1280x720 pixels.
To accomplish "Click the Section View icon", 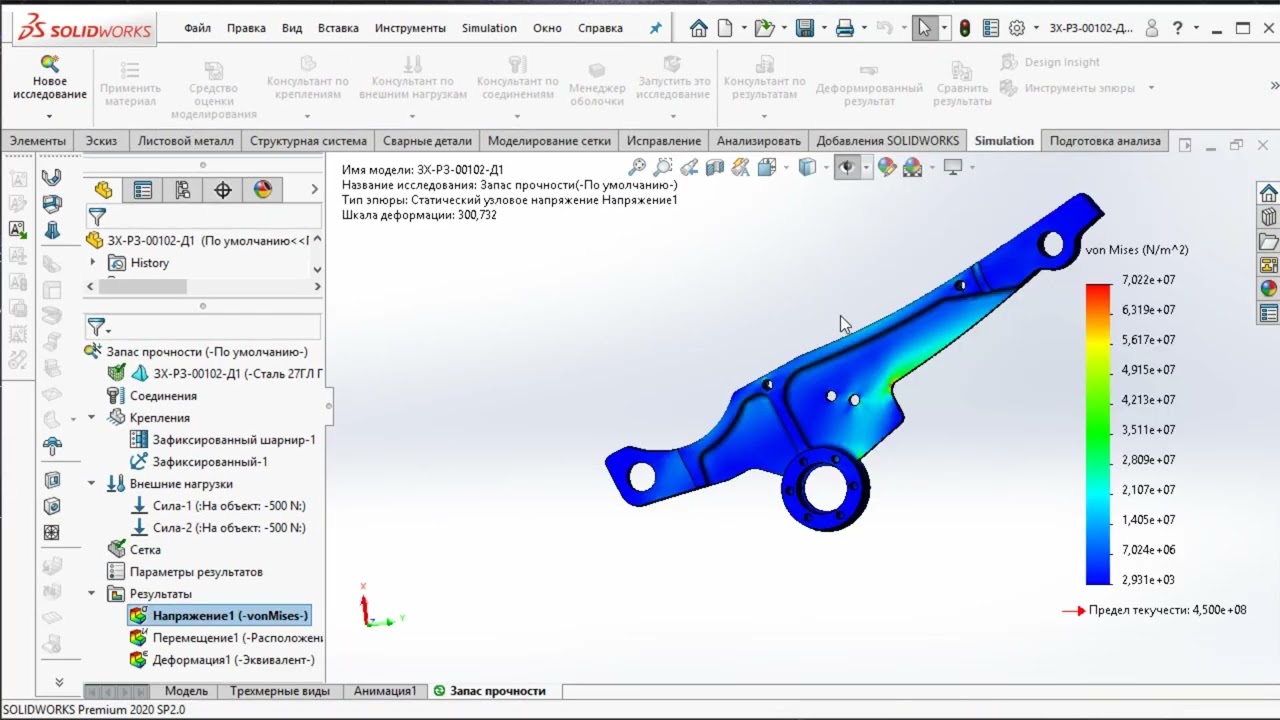I will [x=715, y=167].
